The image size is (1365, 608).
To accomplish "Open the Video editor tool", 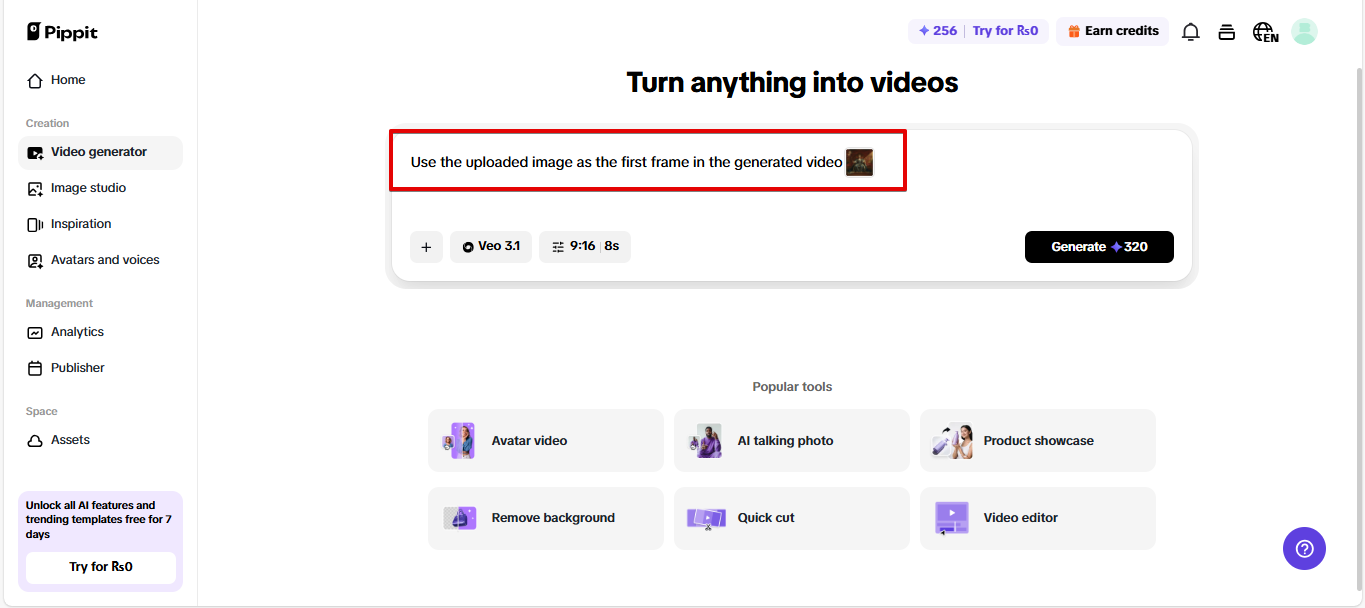I will [x=1038, y=518].
